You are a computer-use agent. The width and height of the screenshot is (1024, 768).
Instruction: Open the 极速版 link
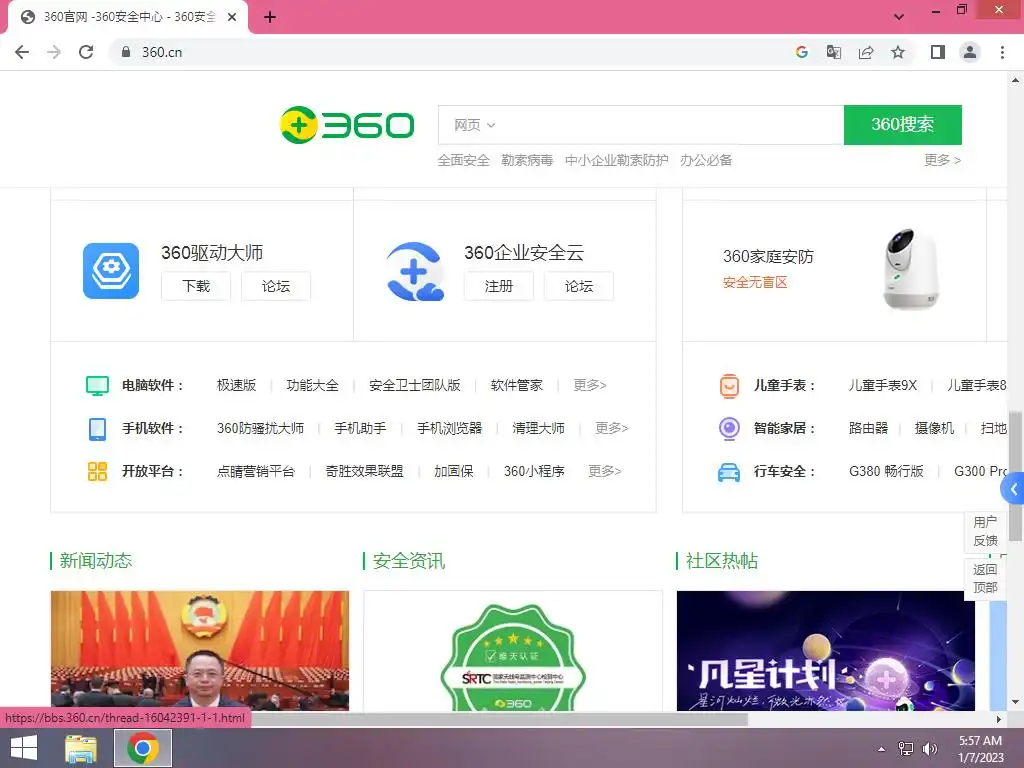click(236, 385)
